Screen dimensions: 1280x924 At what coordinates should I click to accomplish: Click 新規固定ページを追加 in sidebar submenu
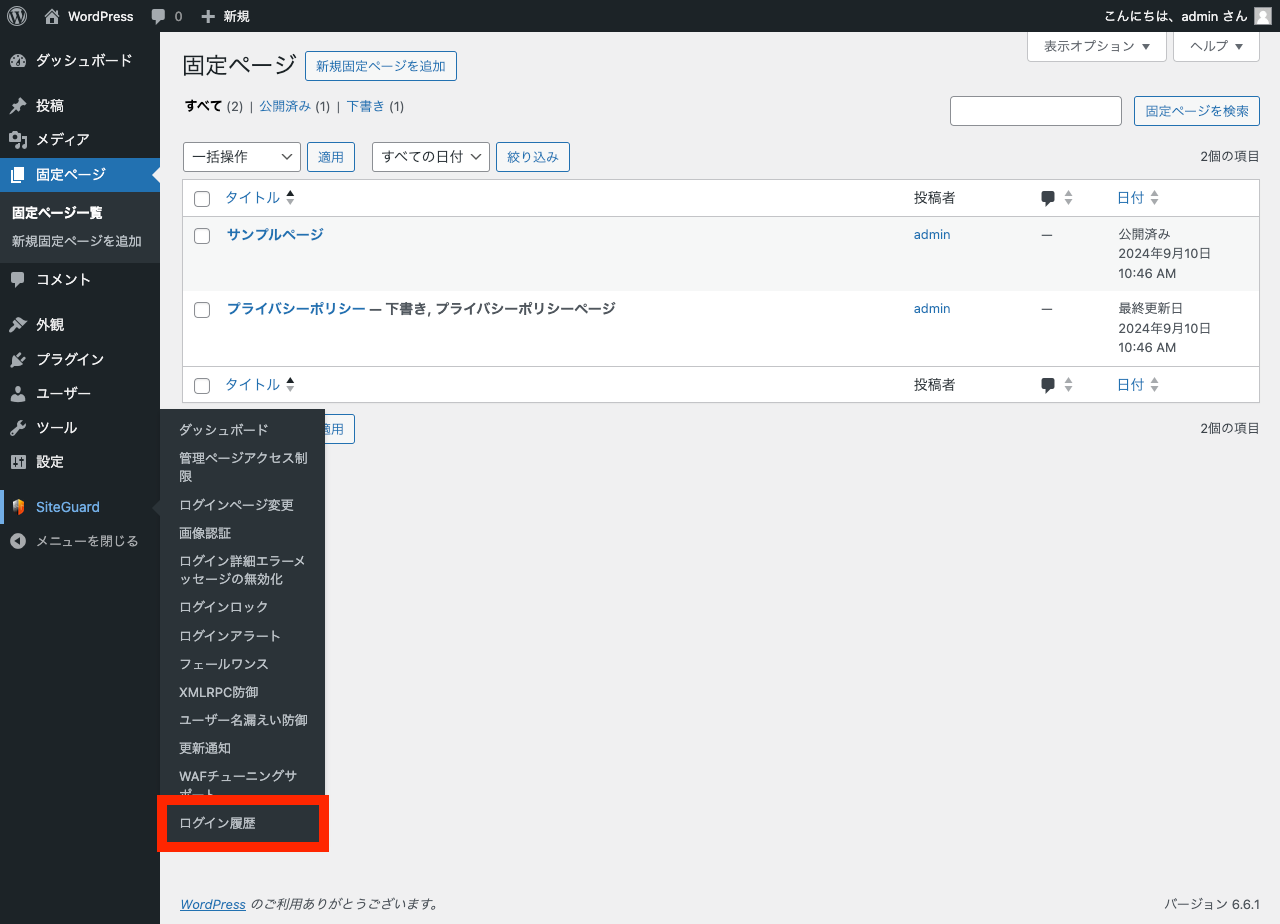coord(76,241)
